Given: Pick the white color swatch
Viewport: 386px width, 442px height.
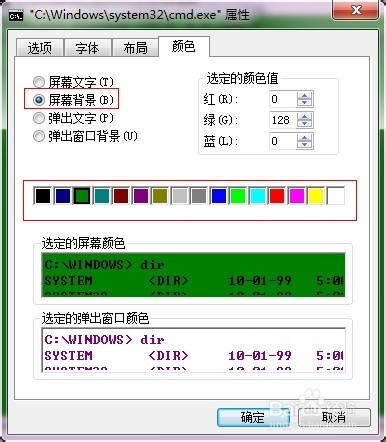Looking at the screenshot, I should [336, 196].
